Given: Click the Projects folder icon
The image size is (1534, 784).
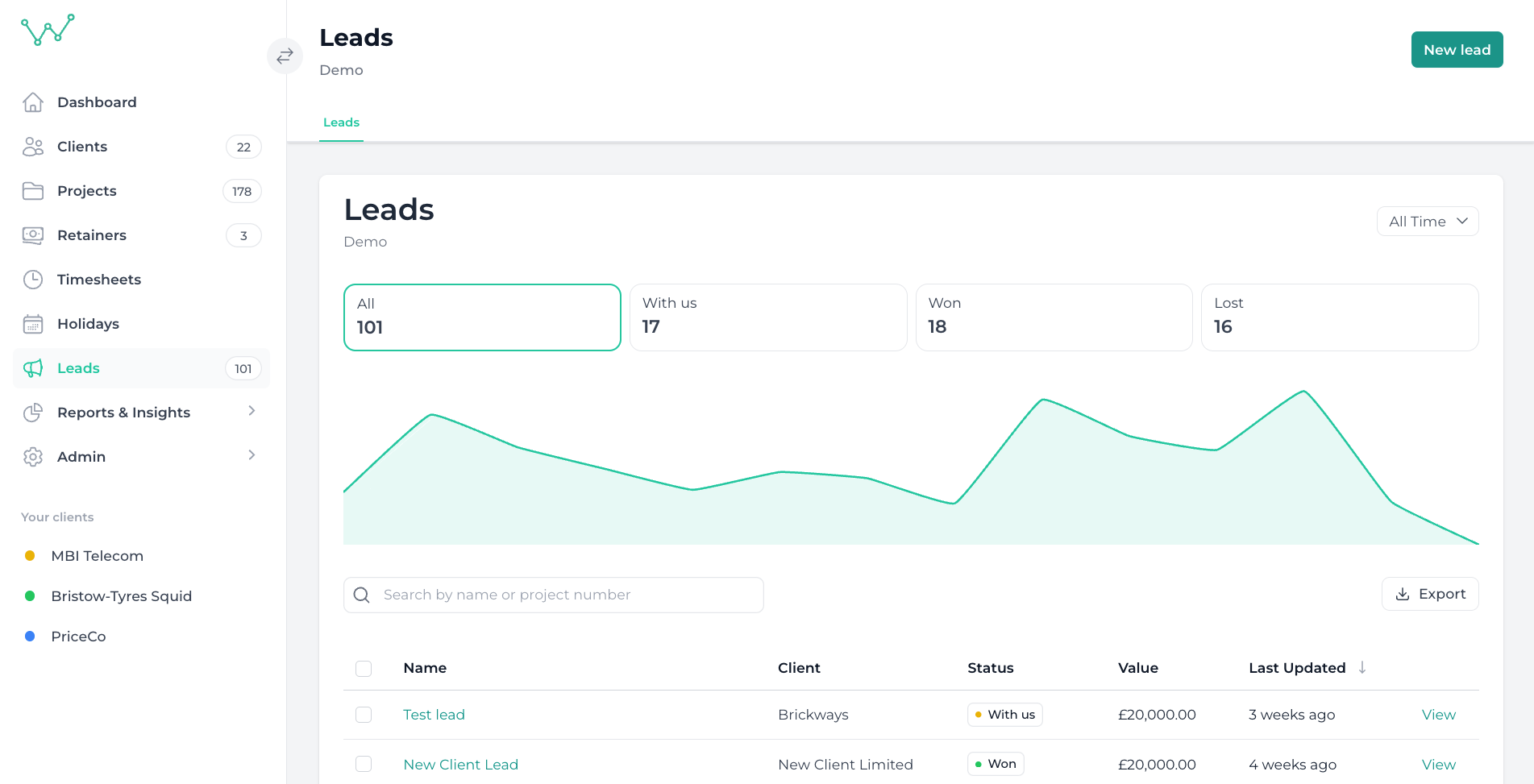Looking at the screenshot, I should pyautogui.click(x=33, y=191).
